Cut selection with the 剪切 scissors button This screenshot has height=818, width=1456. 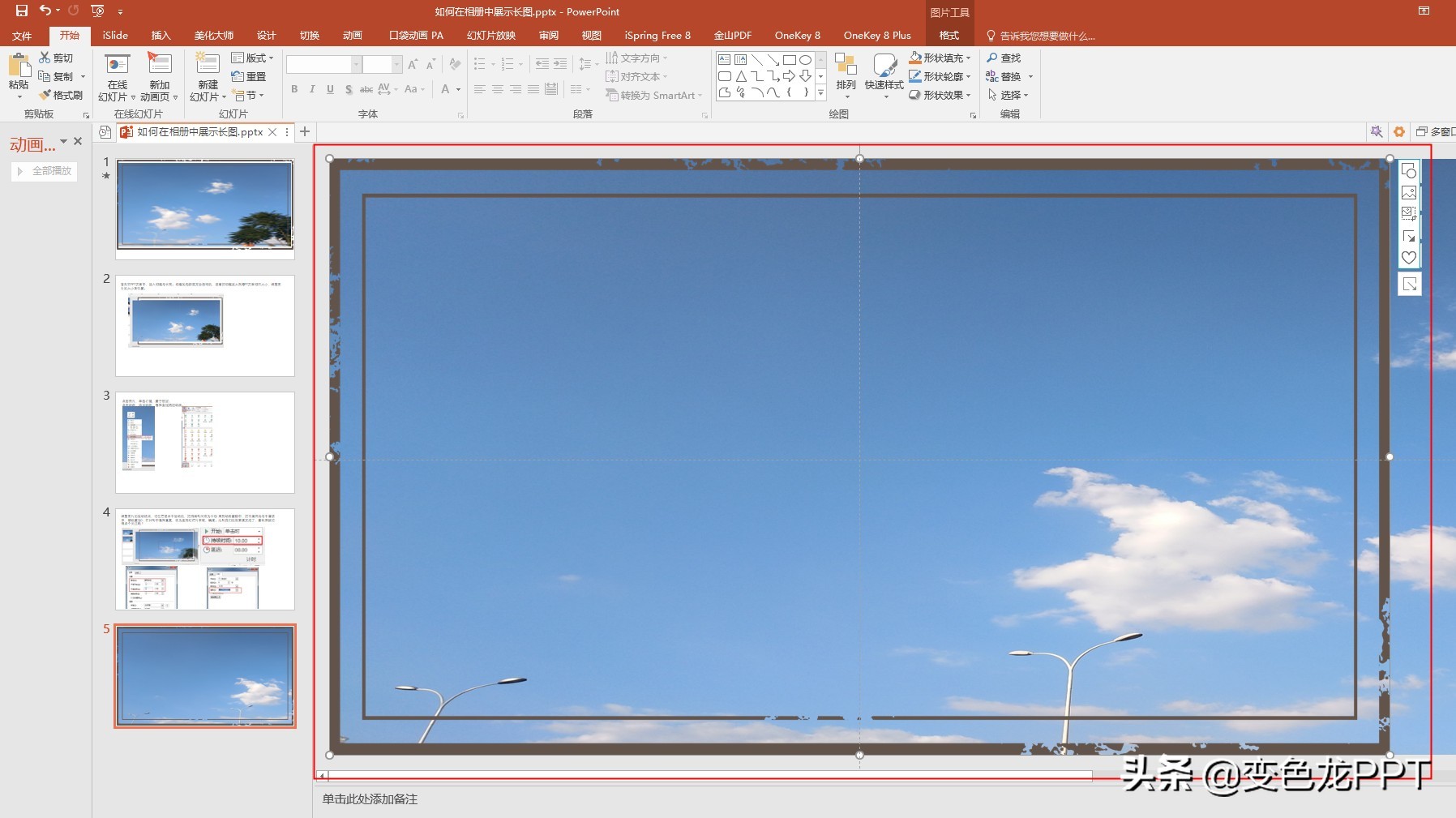pos(56,58)
